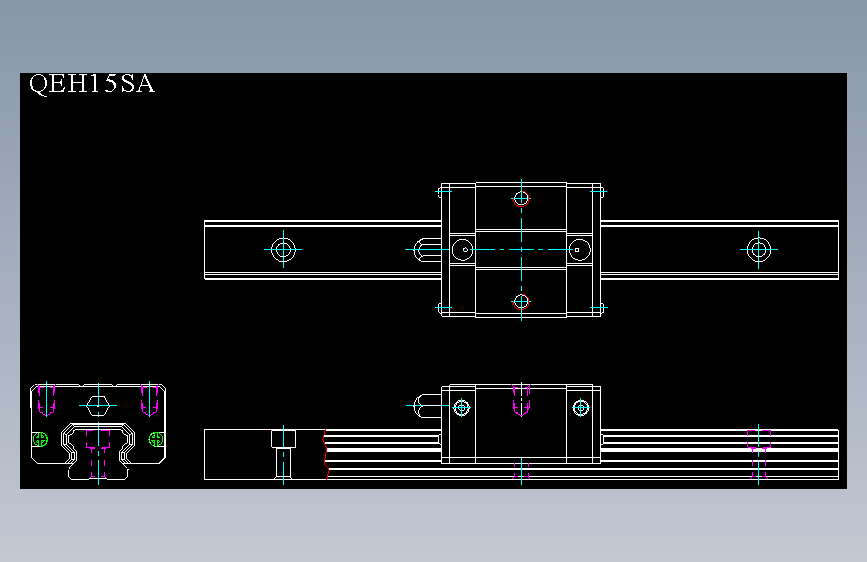Select the magenta threaded hole atop side-view block
This screenshot has width=867, height=562.
click(521, 399)
